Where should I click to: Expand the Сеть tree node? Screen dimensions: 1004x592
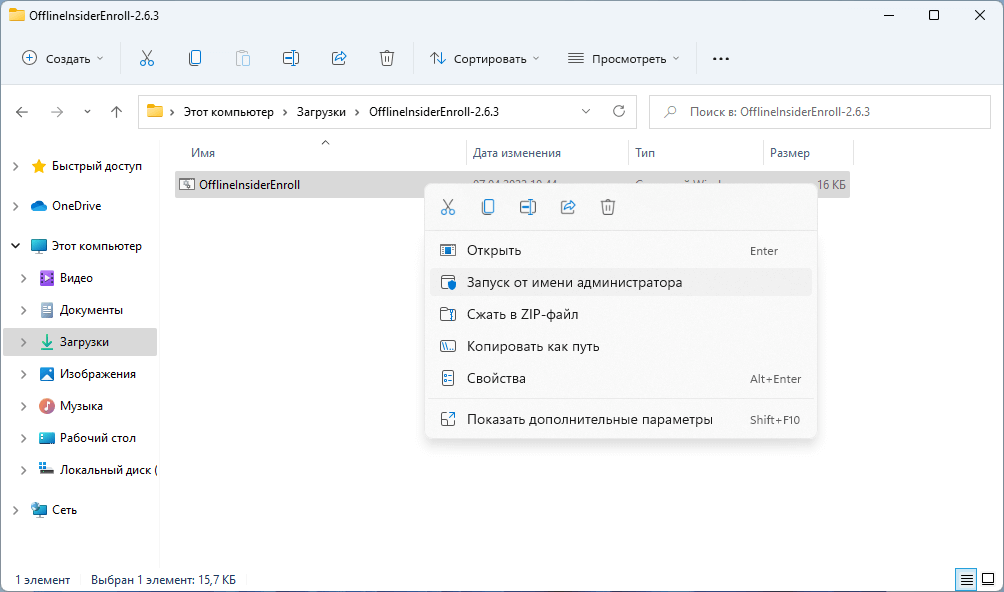click(15, 509)
